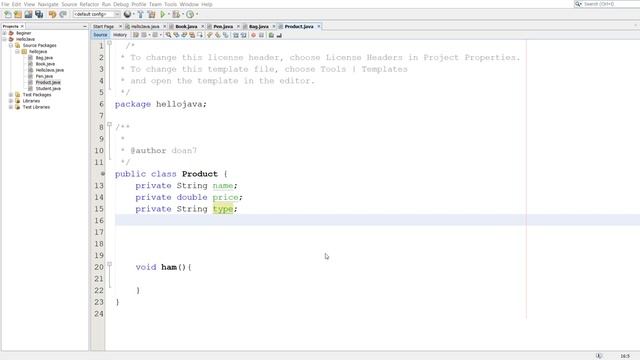The image size is (640, 360).
Task: Switch editor to History view
Action: click(120, 35)
